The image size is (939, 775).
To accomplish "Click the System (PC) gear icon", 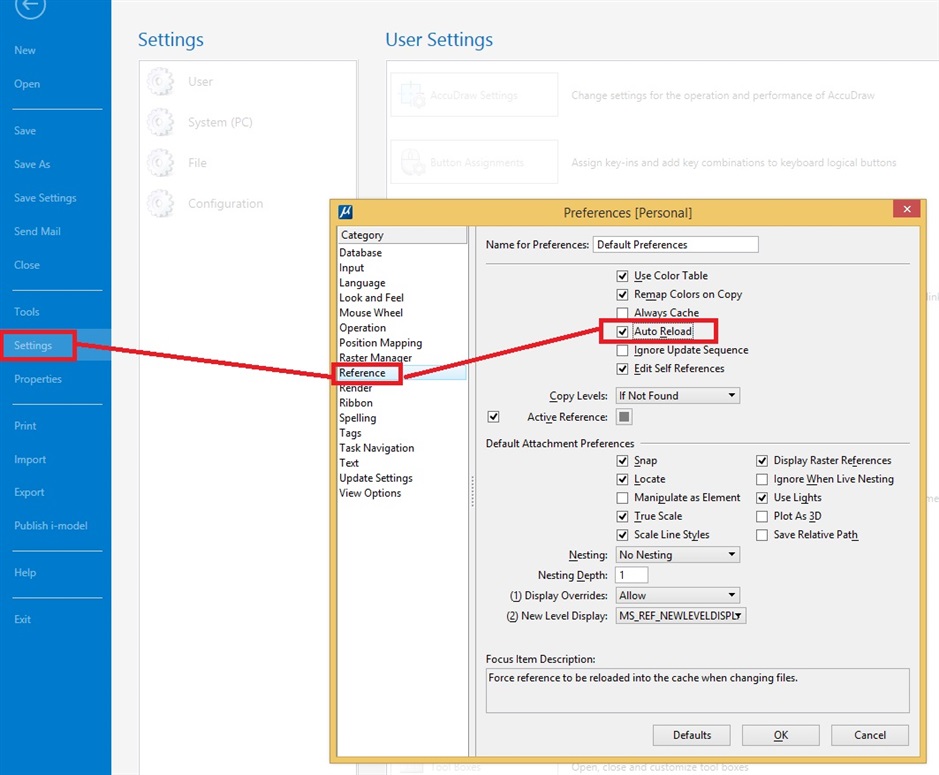I will (x=160, y=122).
